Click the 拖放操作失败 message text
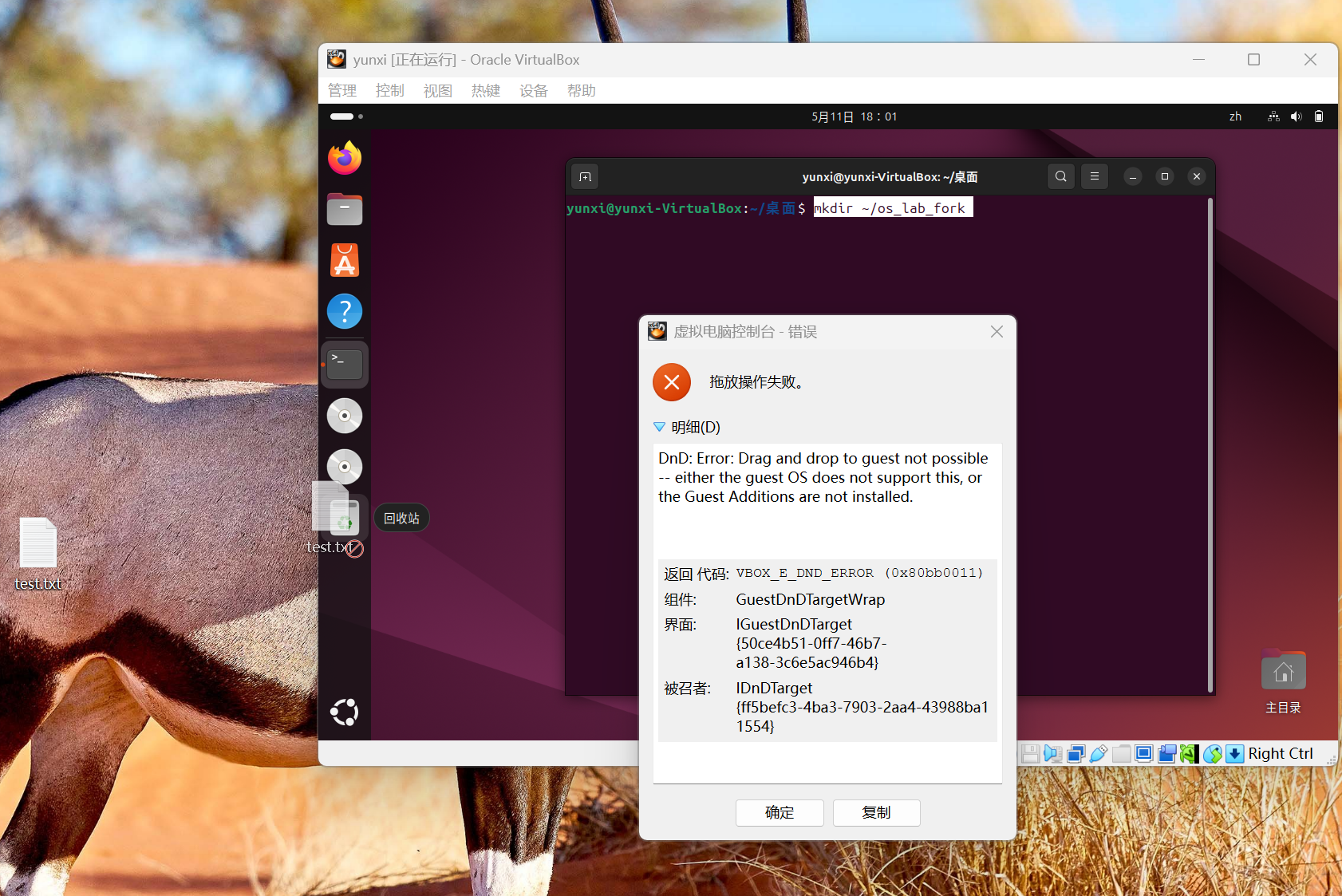The image size is (1342, 896). click(756, 382)
